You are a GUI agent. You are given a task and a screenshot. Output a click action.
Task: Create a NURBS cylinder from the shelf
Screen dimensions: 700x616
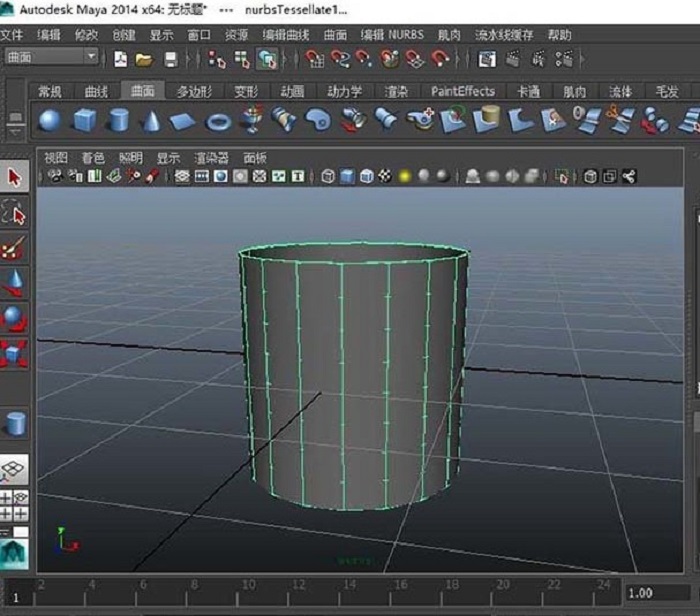pos(119,121)
